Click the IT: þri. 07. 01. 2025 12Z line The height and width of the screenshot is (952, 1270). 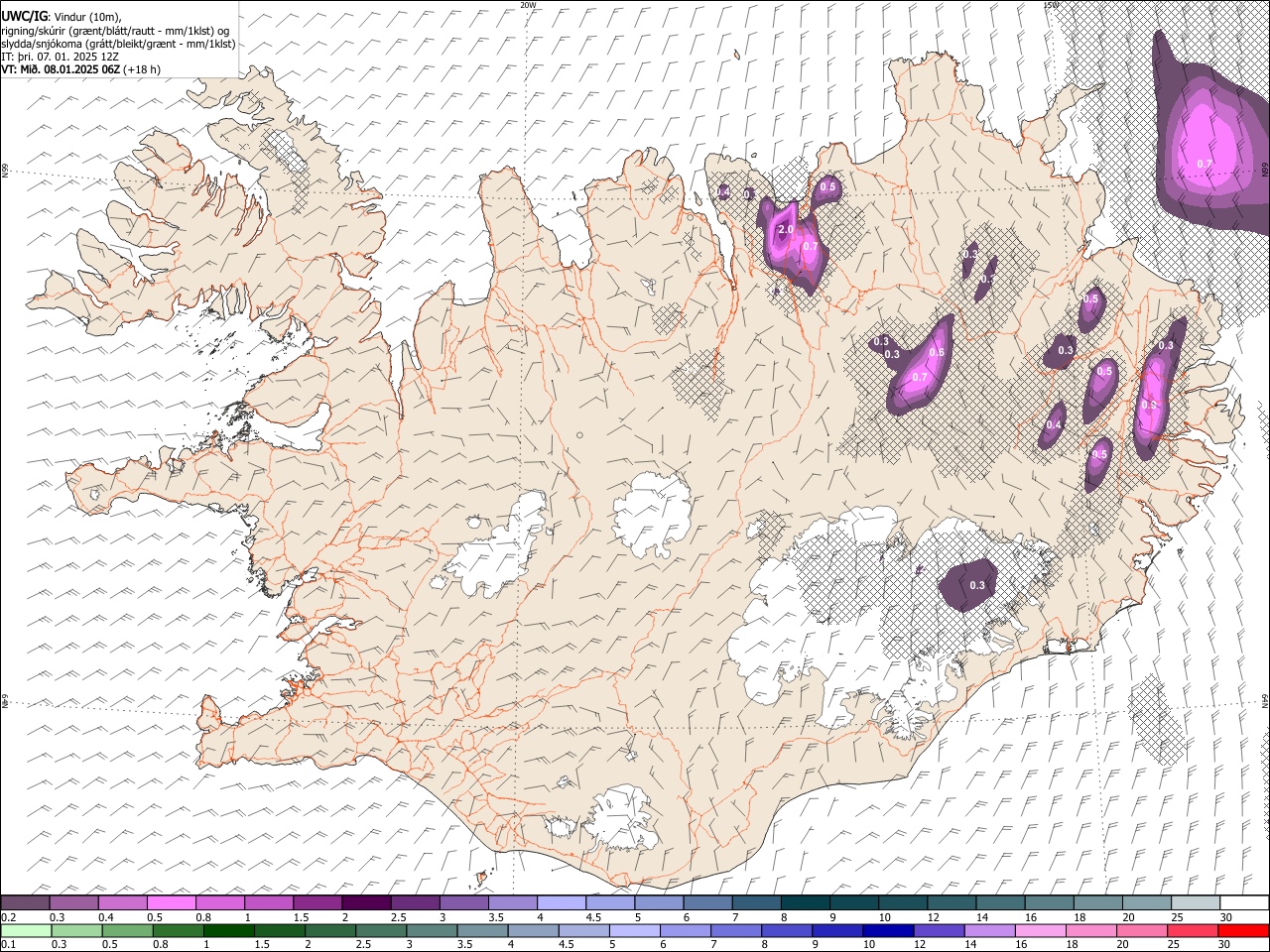(x=60, y=57)
